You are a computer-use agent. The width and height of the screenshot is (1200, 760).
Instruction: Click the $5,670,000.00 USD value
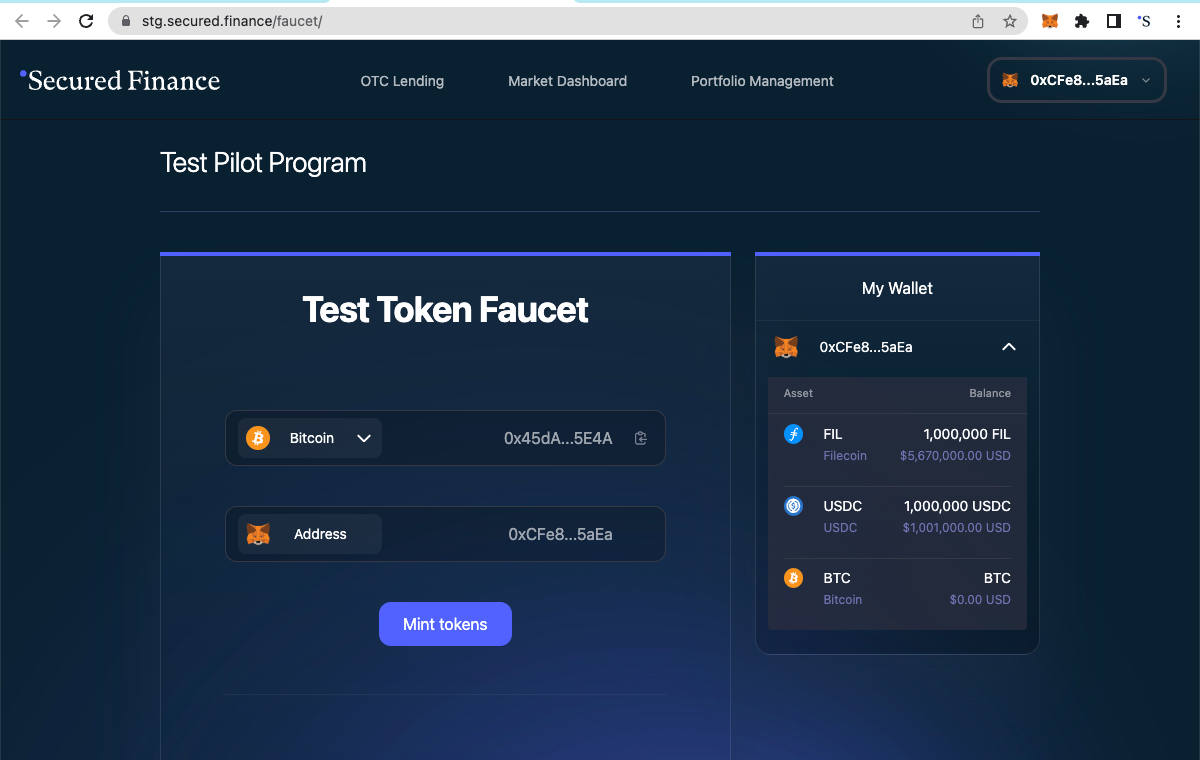955,456
